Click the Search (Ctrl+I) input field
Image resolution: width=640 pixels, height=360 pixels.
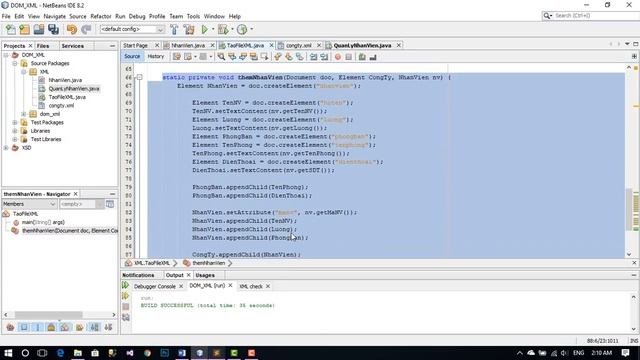tap(596, 16)
